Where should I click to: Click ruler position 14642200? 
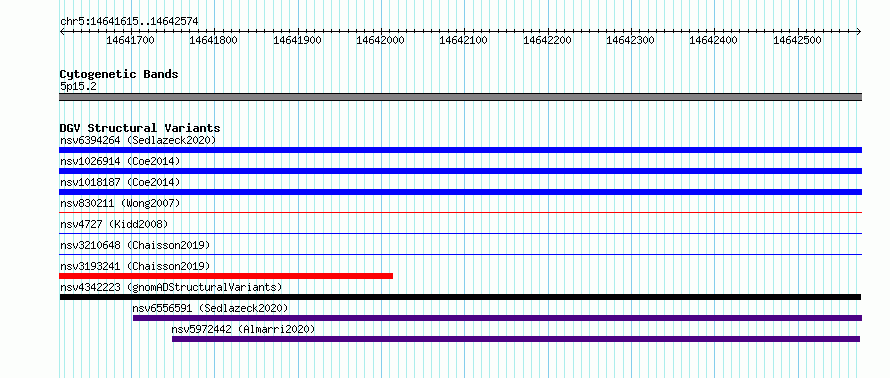pos(547,40)
